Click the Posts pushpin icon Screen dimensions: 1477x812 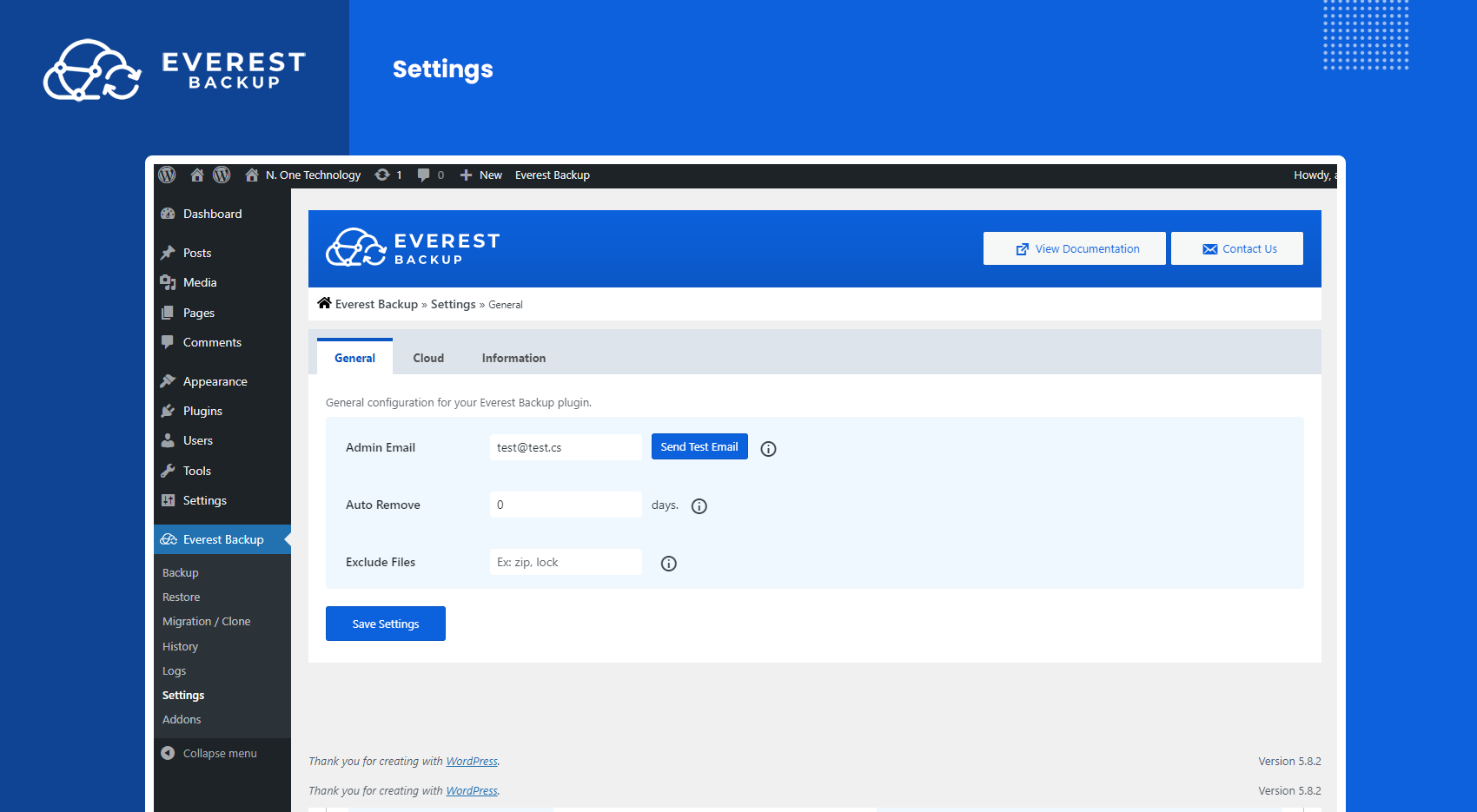coord(168,253)
